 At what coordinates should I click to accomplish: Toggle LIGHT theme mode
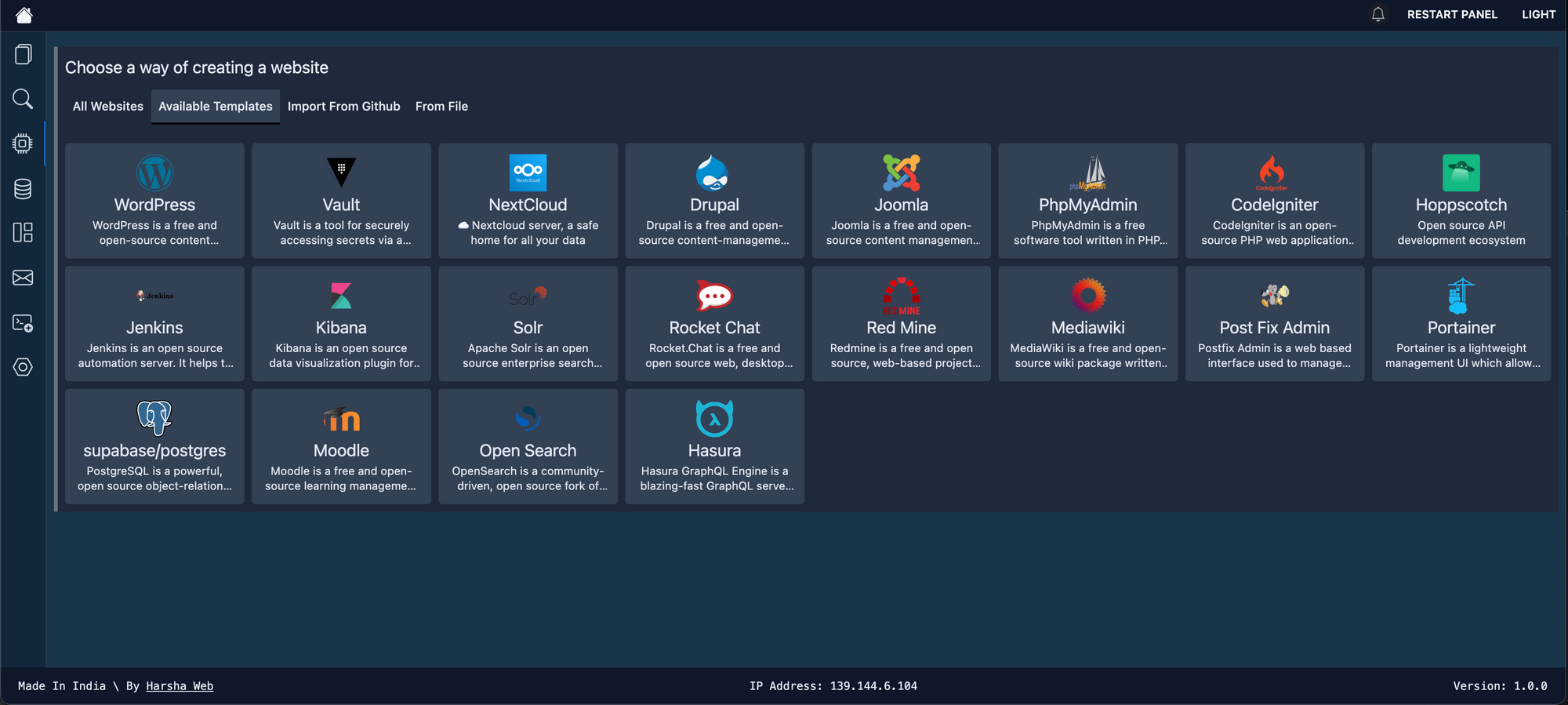1538,15
